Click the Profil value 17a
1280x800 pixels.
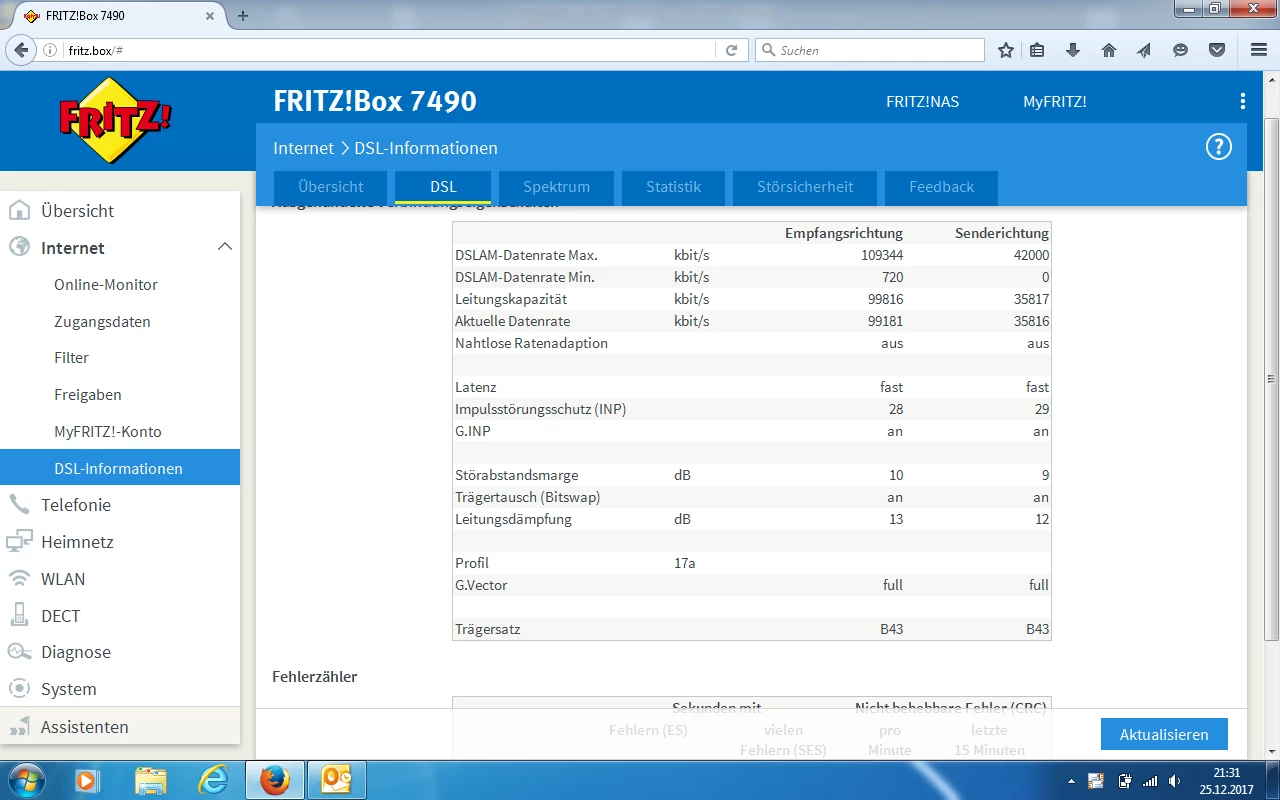pos(684,563)
